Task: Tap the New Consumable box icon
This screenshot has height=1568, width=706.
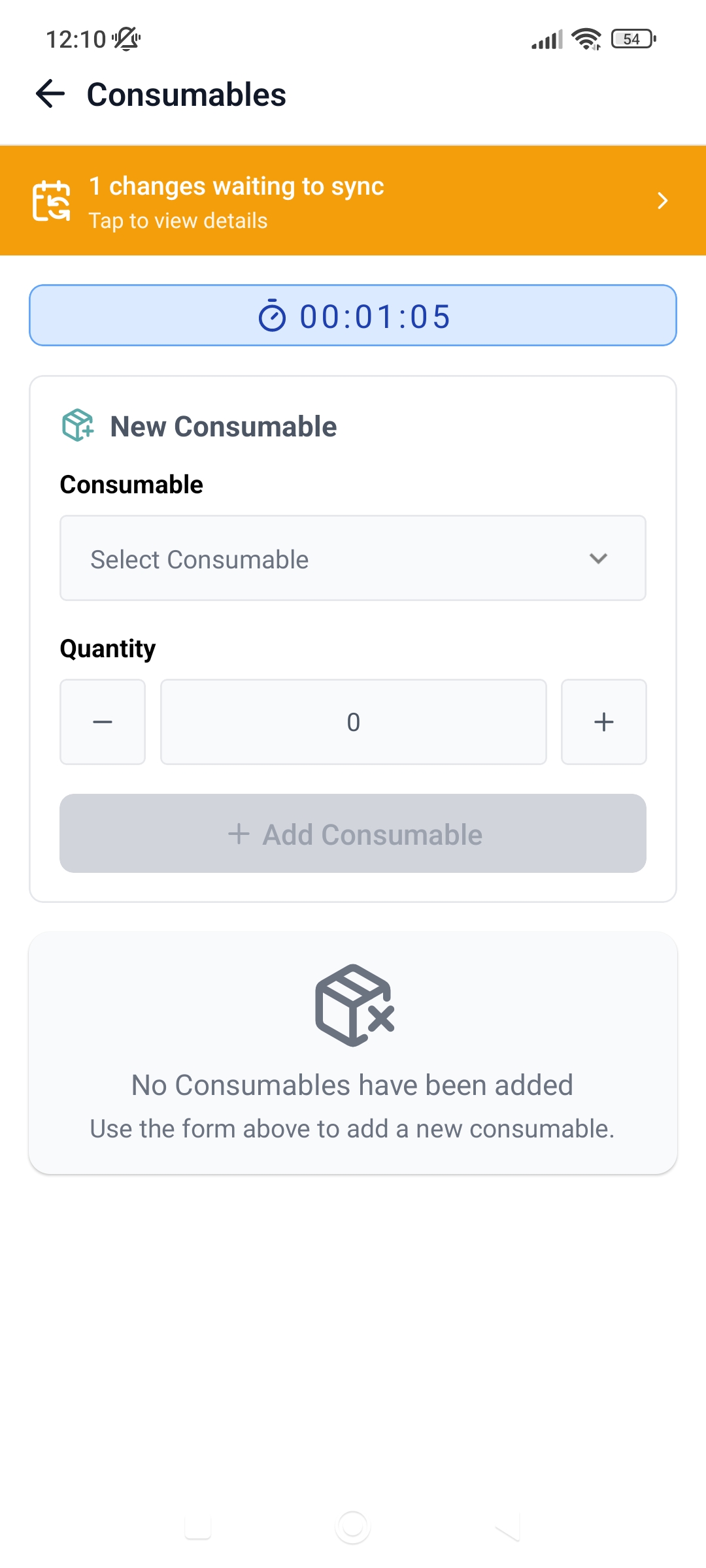Action: tap(78, 425)
